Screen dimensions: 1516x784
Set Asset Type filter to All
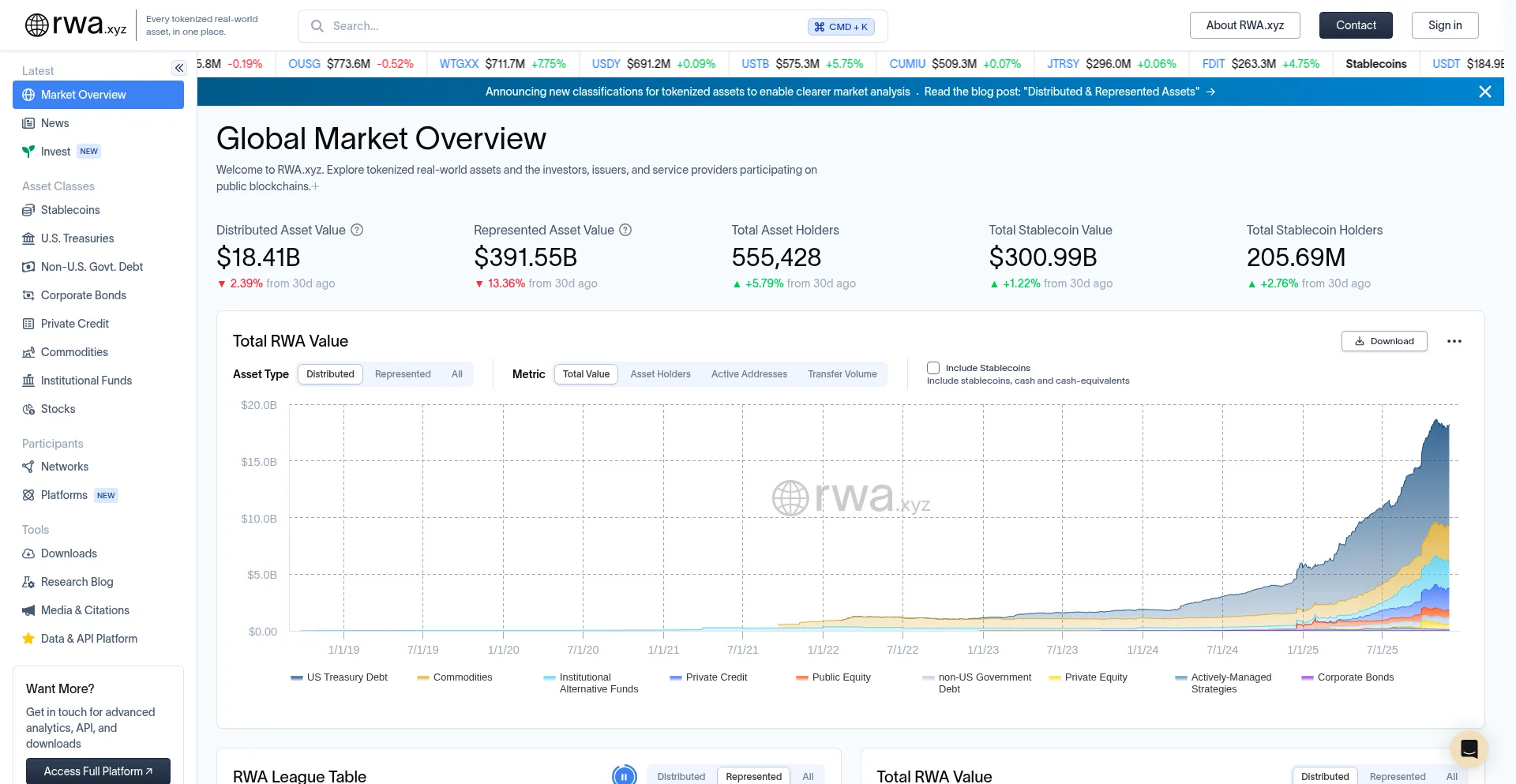coord(456,374)
